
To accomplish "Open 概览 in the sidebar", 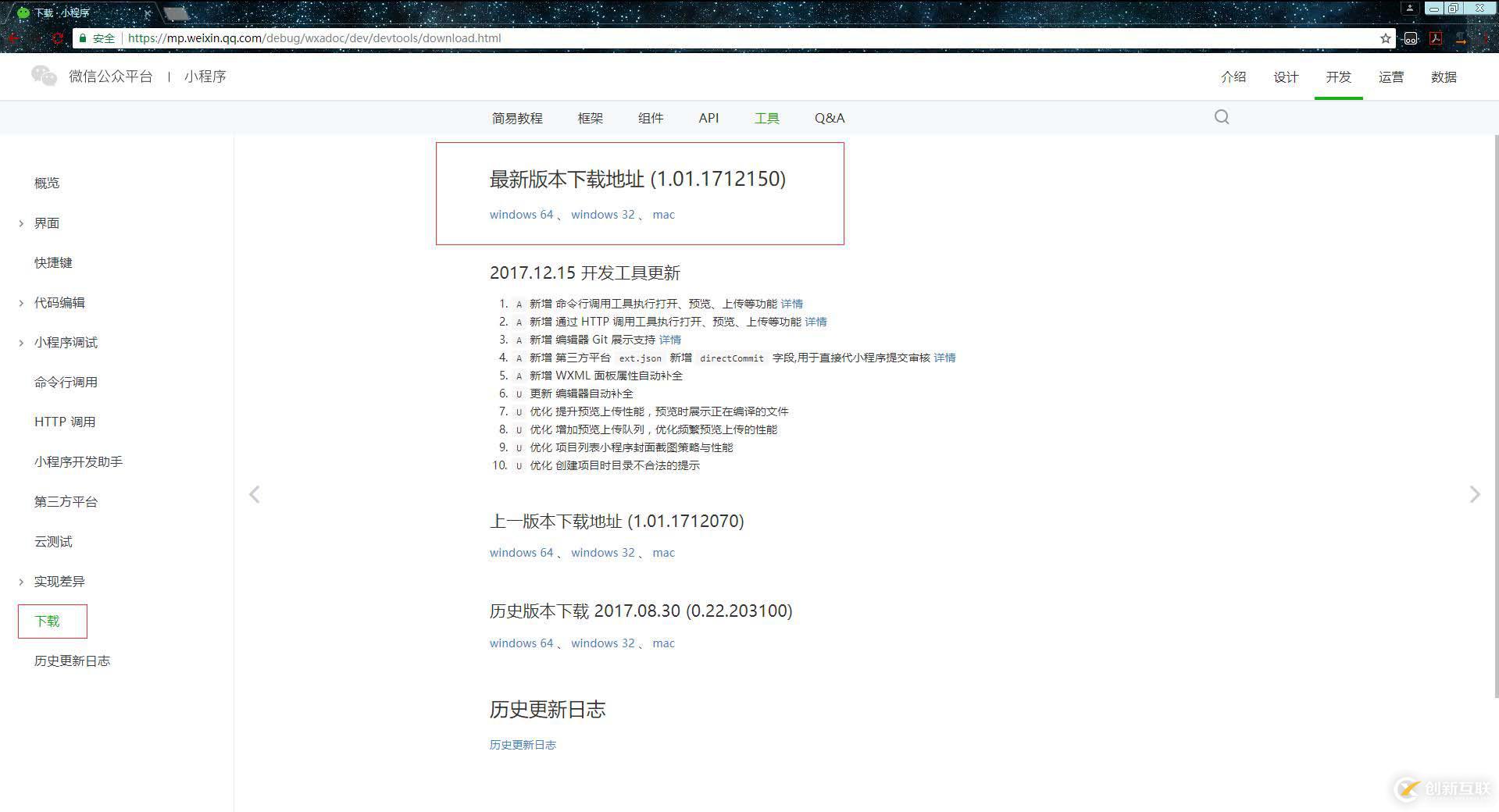I will [47, 183].
